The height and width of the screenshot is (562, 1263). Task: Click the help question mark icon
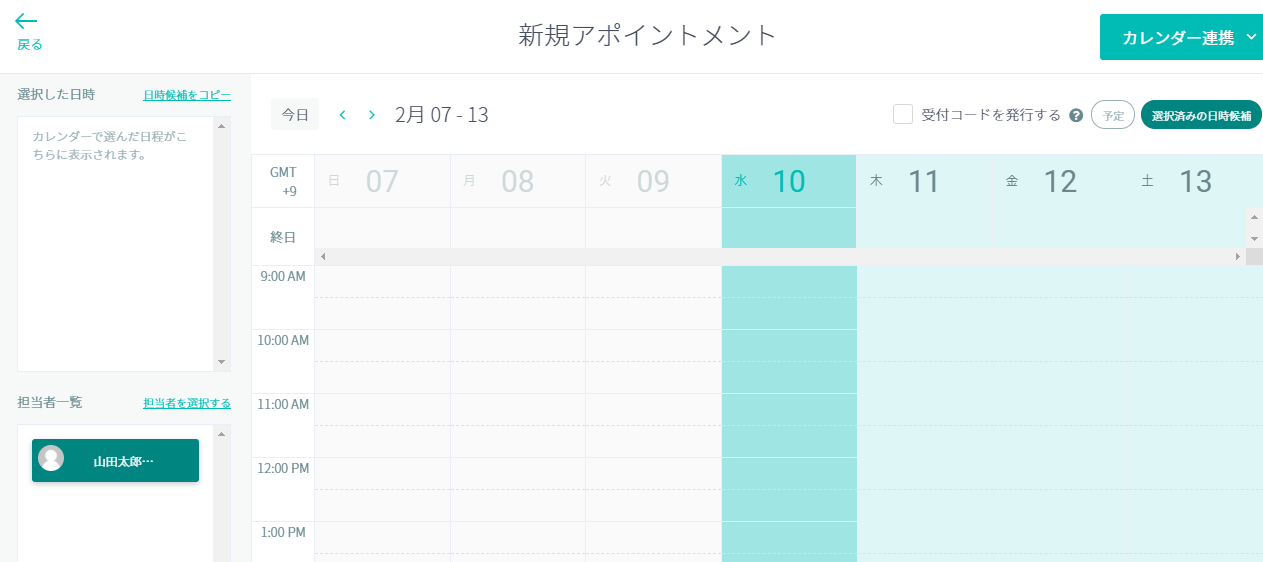pos(1076,115)
